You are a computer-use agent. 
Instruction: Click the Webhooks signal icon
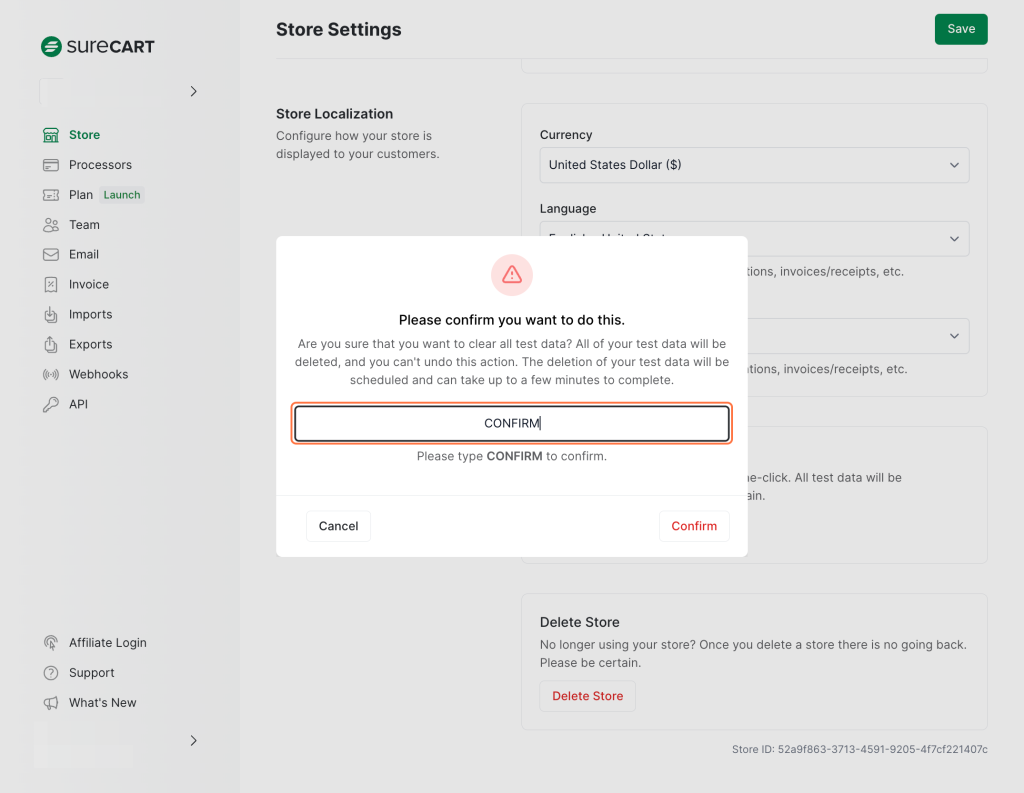(51, 375)
